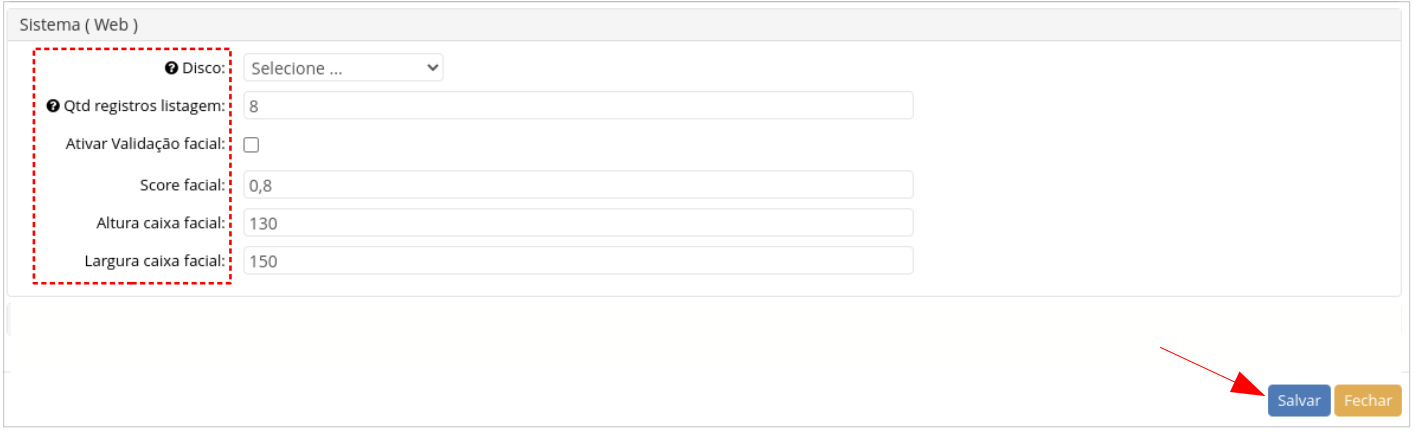
Task: Click the Score facial label
Action: [x=182, y=185]
